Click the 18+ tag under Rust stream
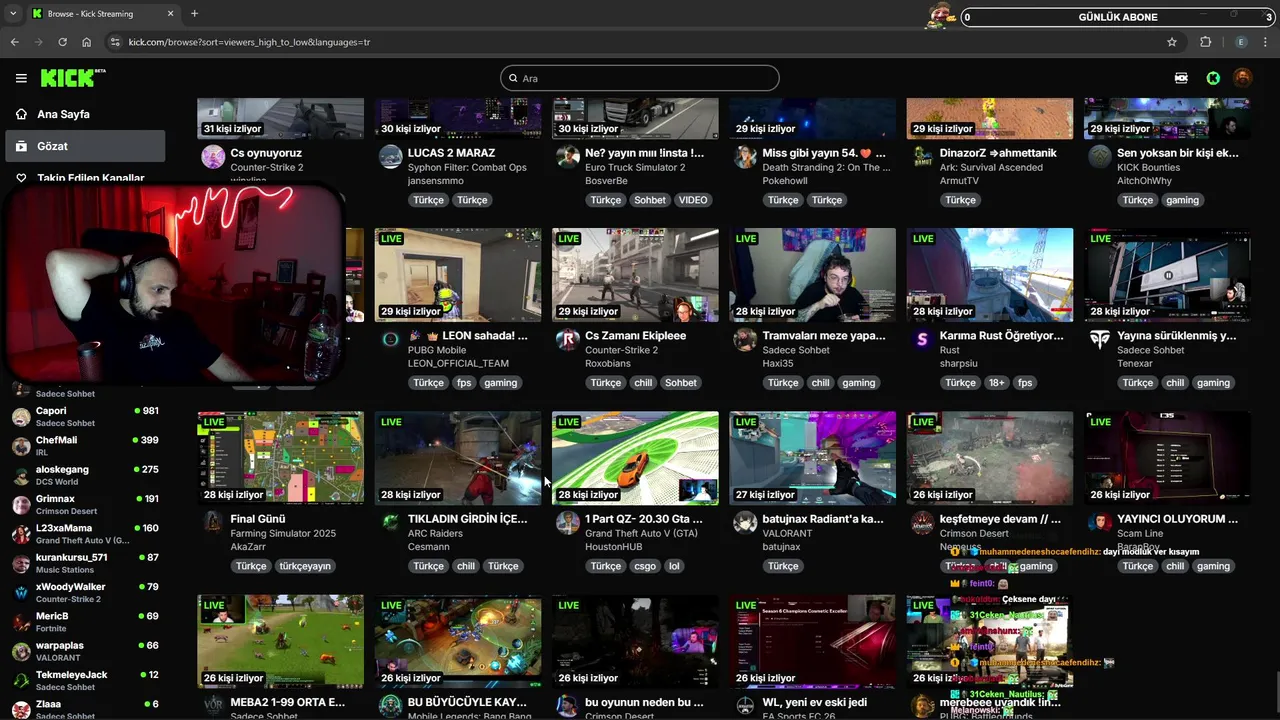 pyautogui.click(x=997, y=383)
